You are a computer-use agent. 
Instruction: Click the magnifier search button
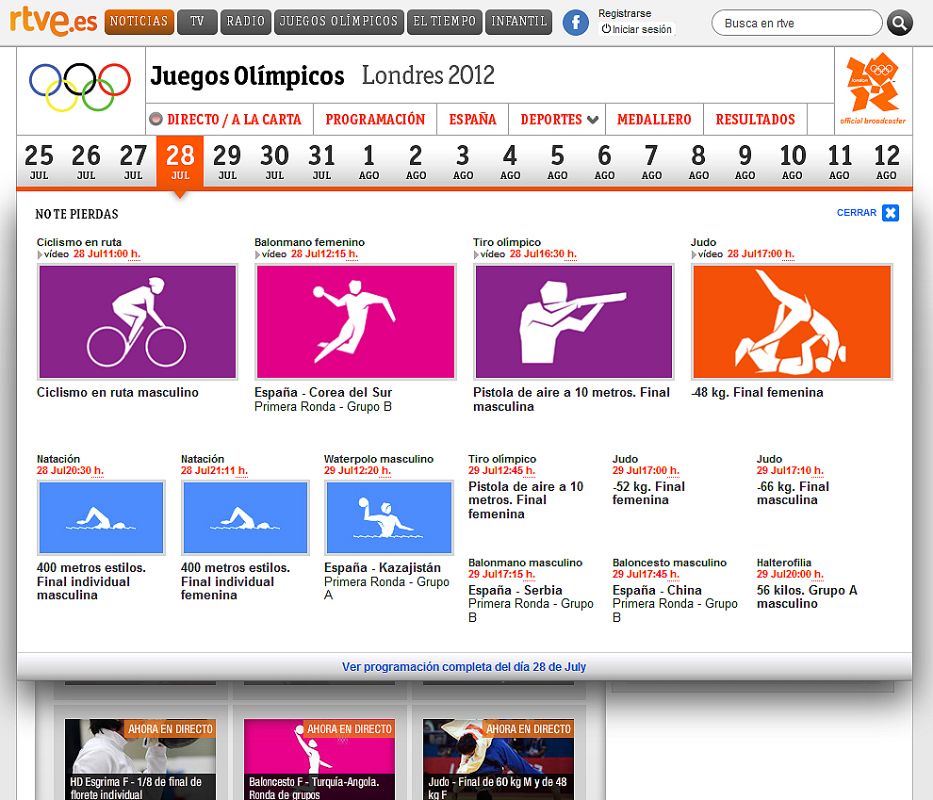pos(900,23)
